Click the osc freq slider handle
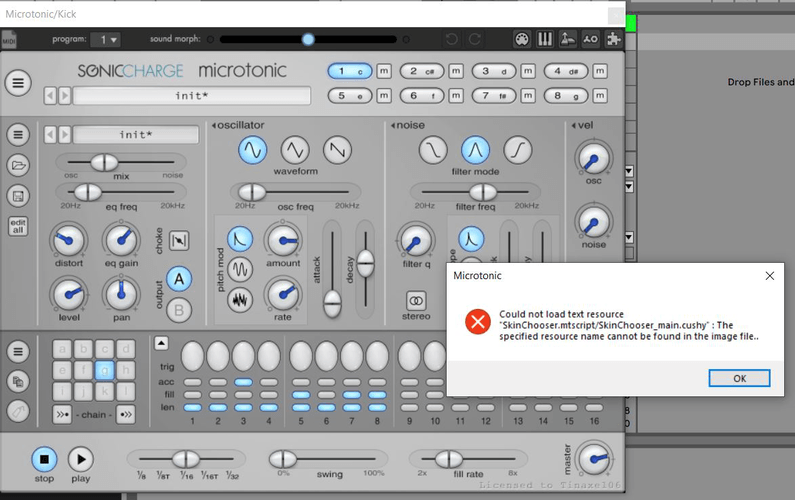Screen dimensions: 795x500 pos(252,192)
